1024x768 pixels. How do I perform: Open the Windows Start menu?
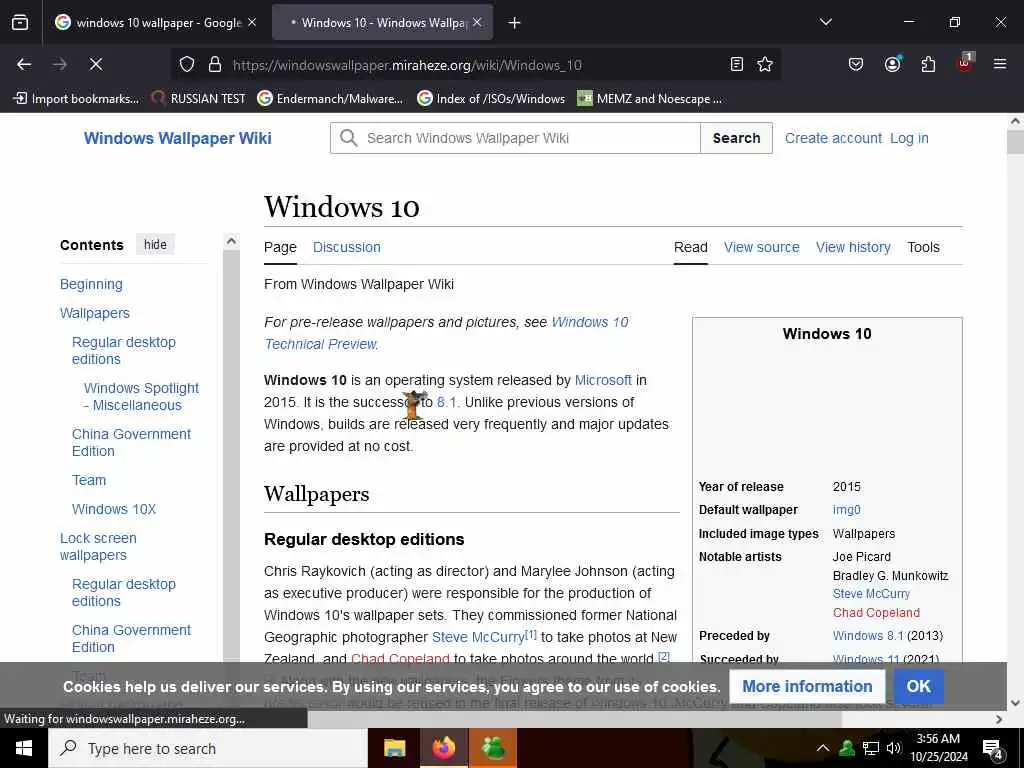click(24, 748)
